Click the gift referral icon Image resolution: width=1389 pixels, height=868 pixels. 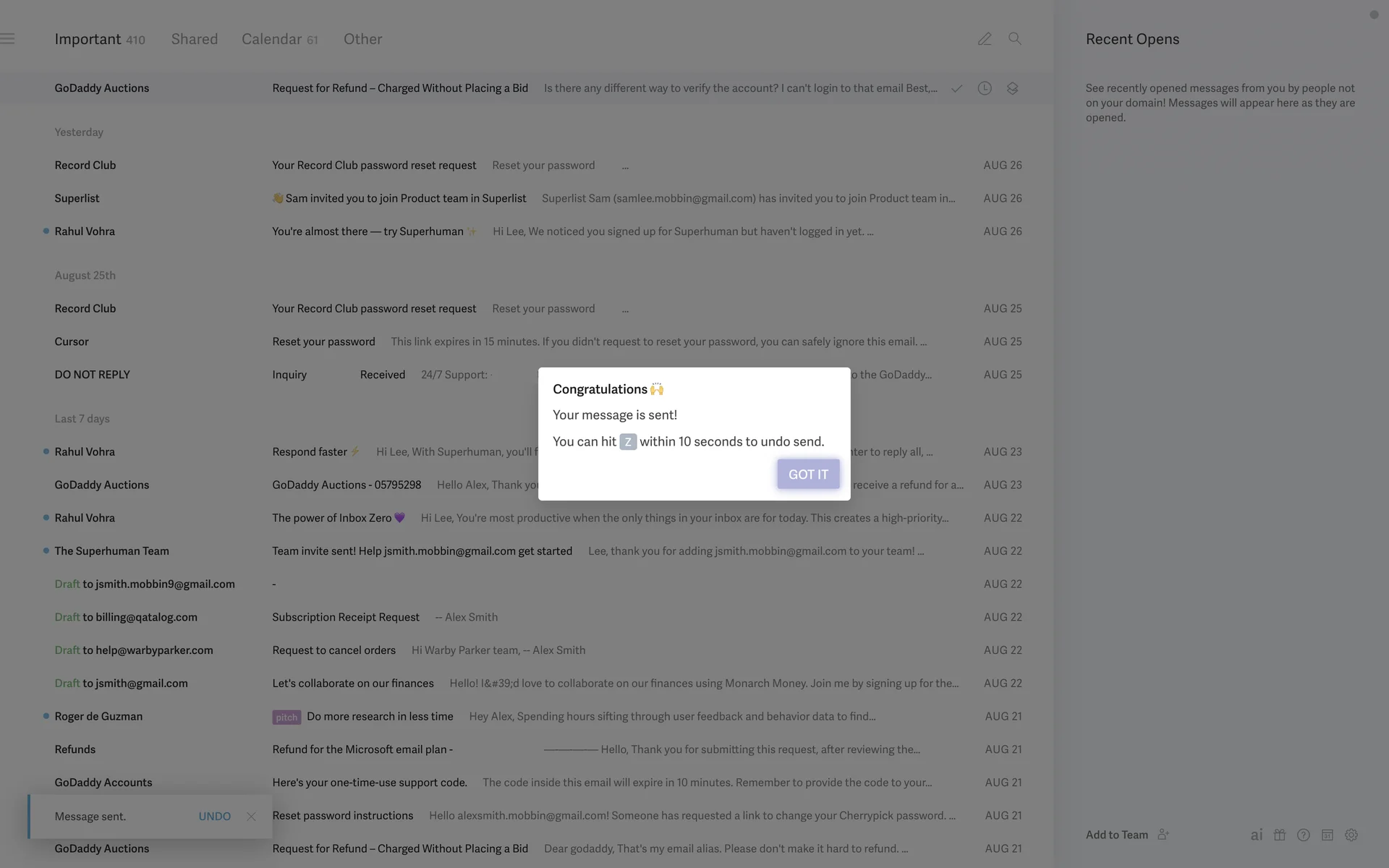point(1280,835)
